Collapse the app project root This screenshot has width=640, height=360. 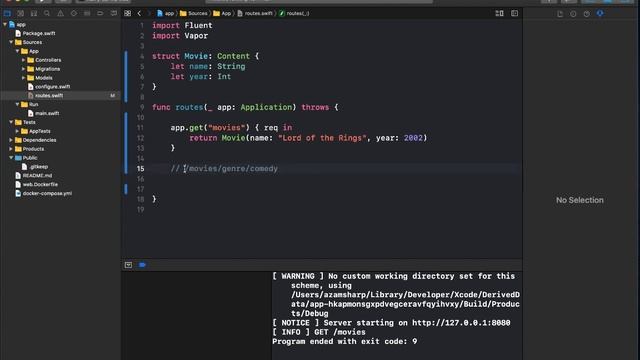5,24
